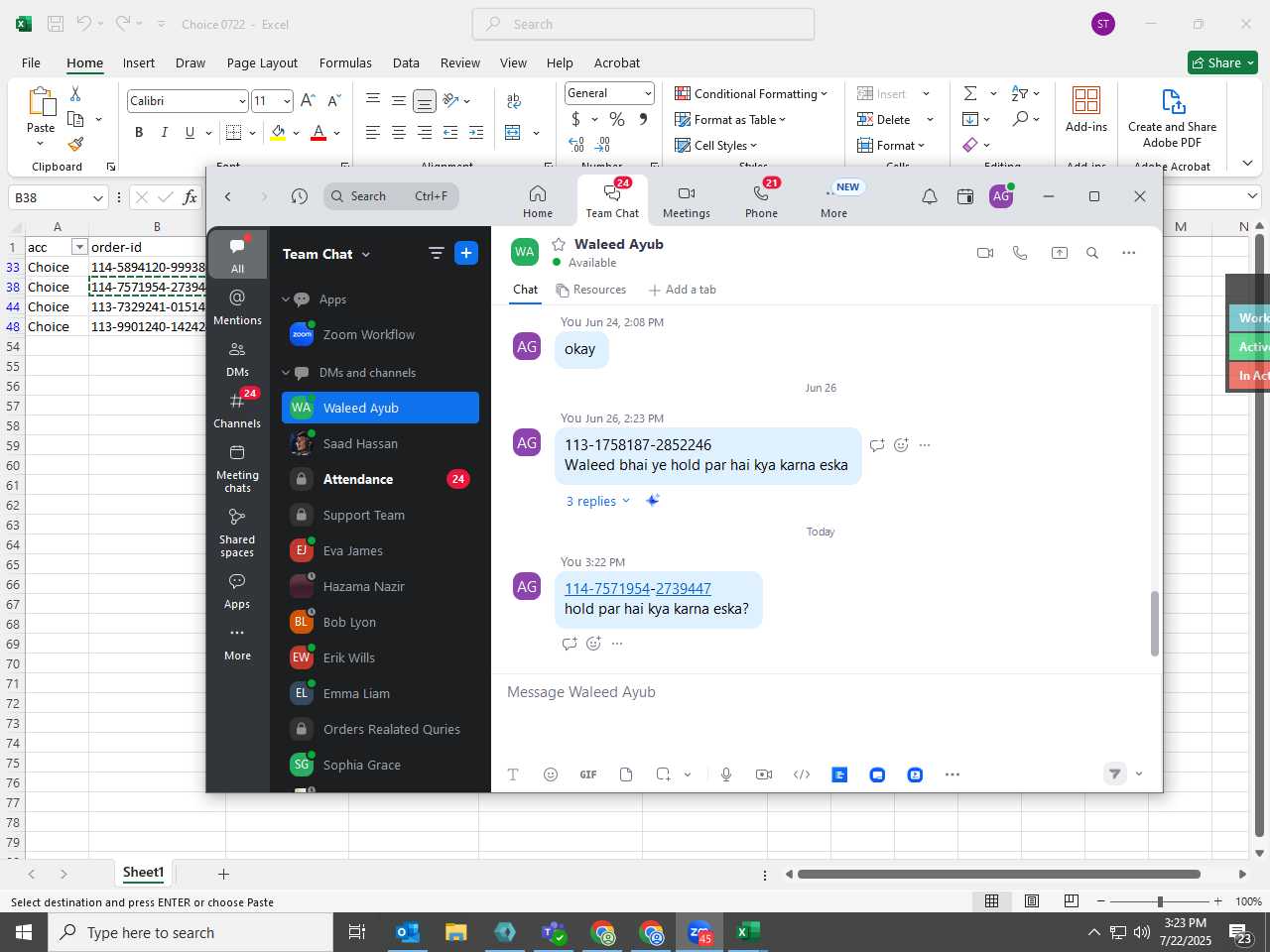Viewport: 1270px width, 952px height.
Task: Collapse the Apps section in Team Chat
Action: (x=286, y=299)
